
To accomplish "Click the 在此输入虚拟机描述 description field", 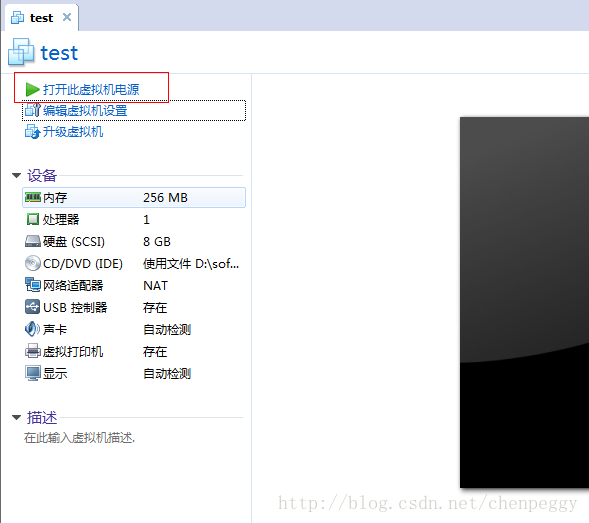I will tap(79, 438).
